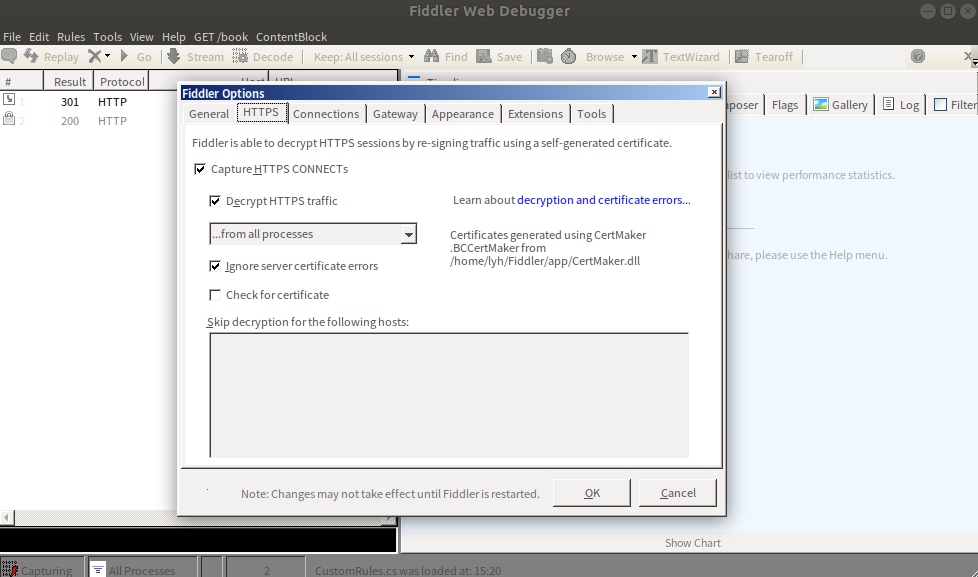This screenshot has height=577, width=978.
Task: Click the comment balloon toolbar icon
Action: [9, 56]
